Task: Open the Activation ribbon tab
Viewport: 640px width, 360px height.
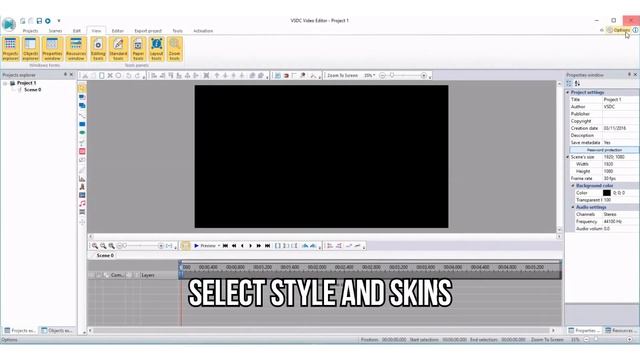Action: [x=203, y=31]
